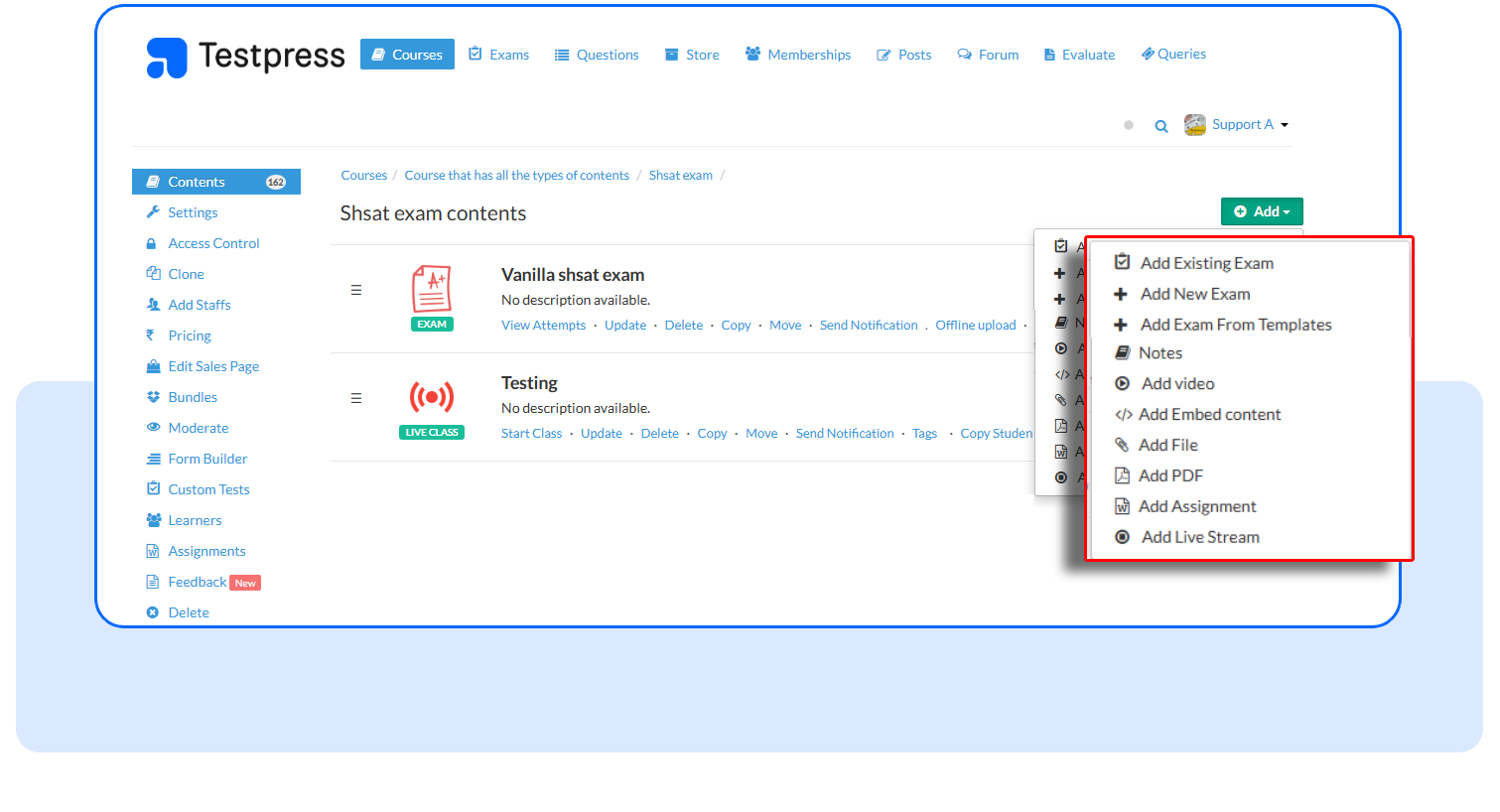Click the Evaluate document icon
This screenshot has height=812, width=1500.
[1049, 55]
